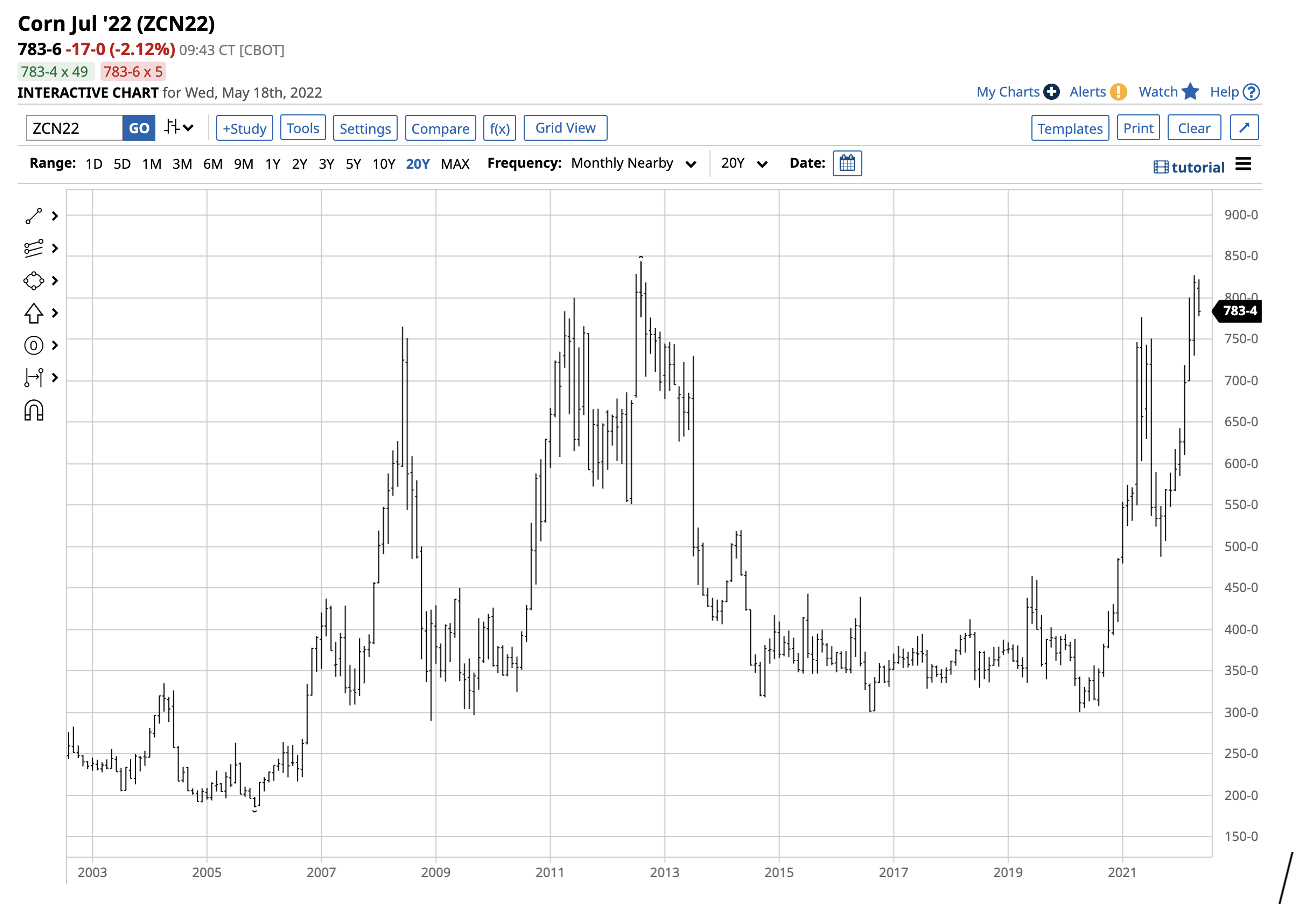Toggle the magnet snap tool
This screenshot has height=910, width=1298.
(x=34, y=410)
